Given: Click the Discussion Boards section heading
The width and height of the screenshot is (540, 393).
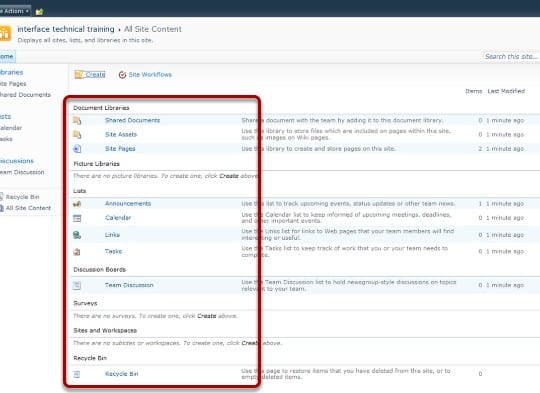Looking at the screenshot, I should 100,269.
